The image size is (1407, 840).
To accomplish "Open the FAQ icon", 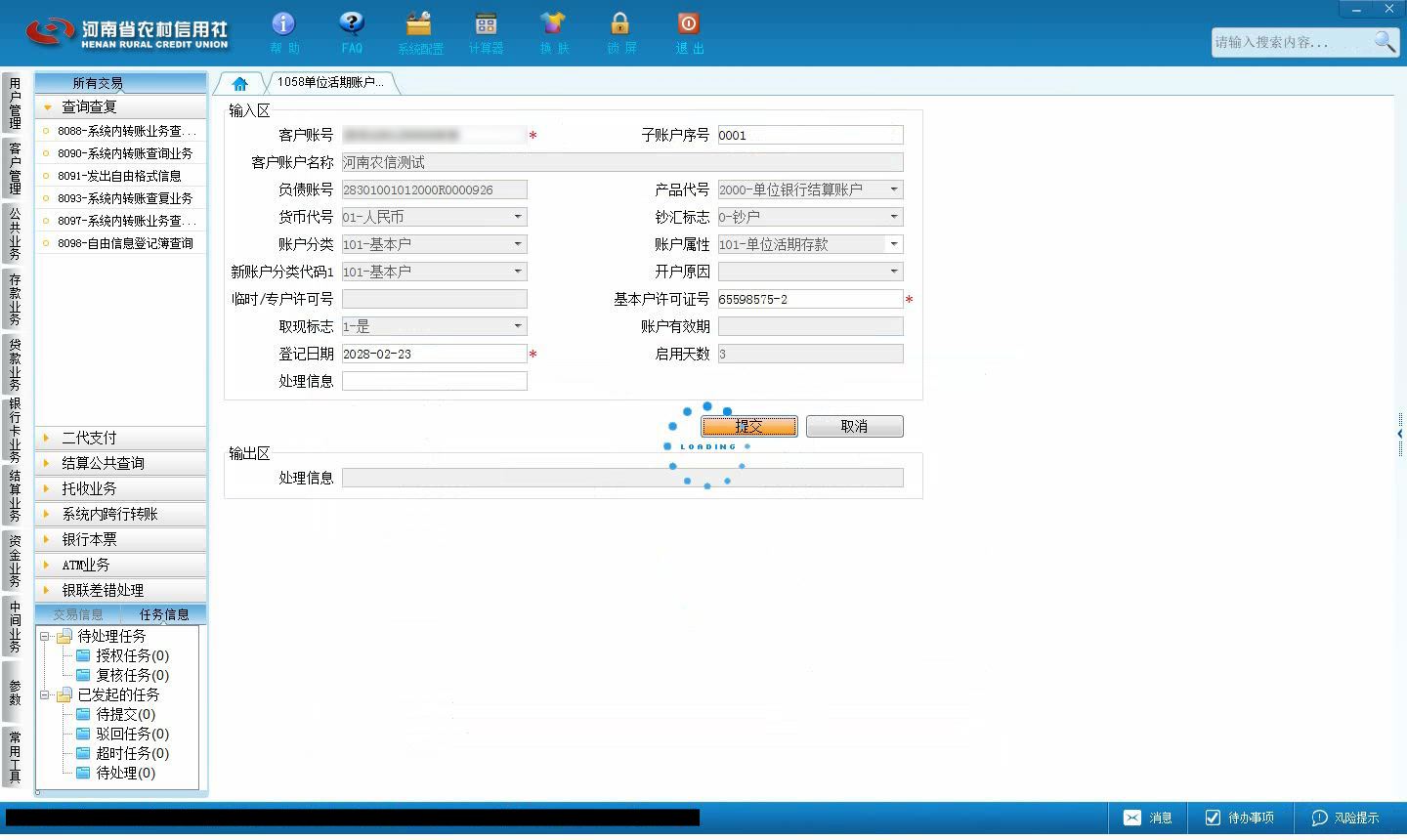I will [x=352, y=32].
